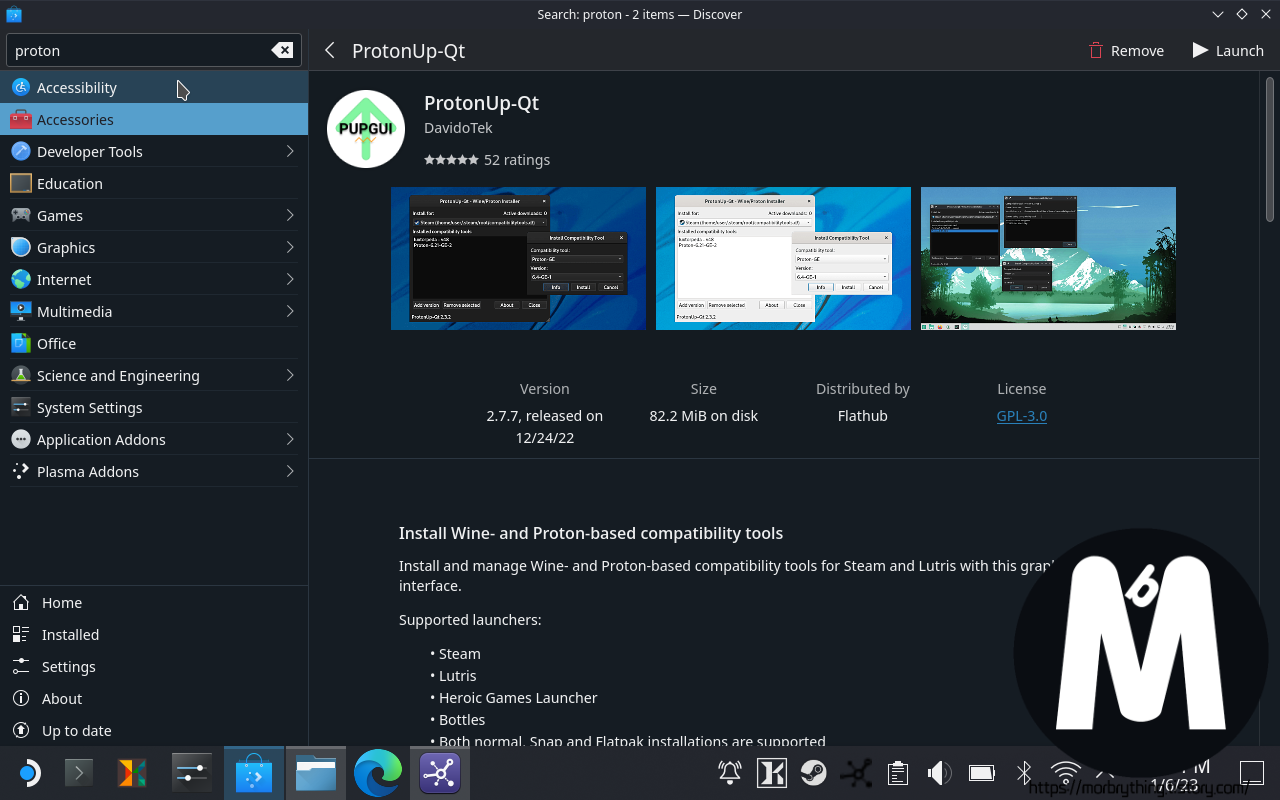Viewport: 1280px width, 800px height.
Task: Click the Graphics globe icon
Action: [x=20, y=247]
